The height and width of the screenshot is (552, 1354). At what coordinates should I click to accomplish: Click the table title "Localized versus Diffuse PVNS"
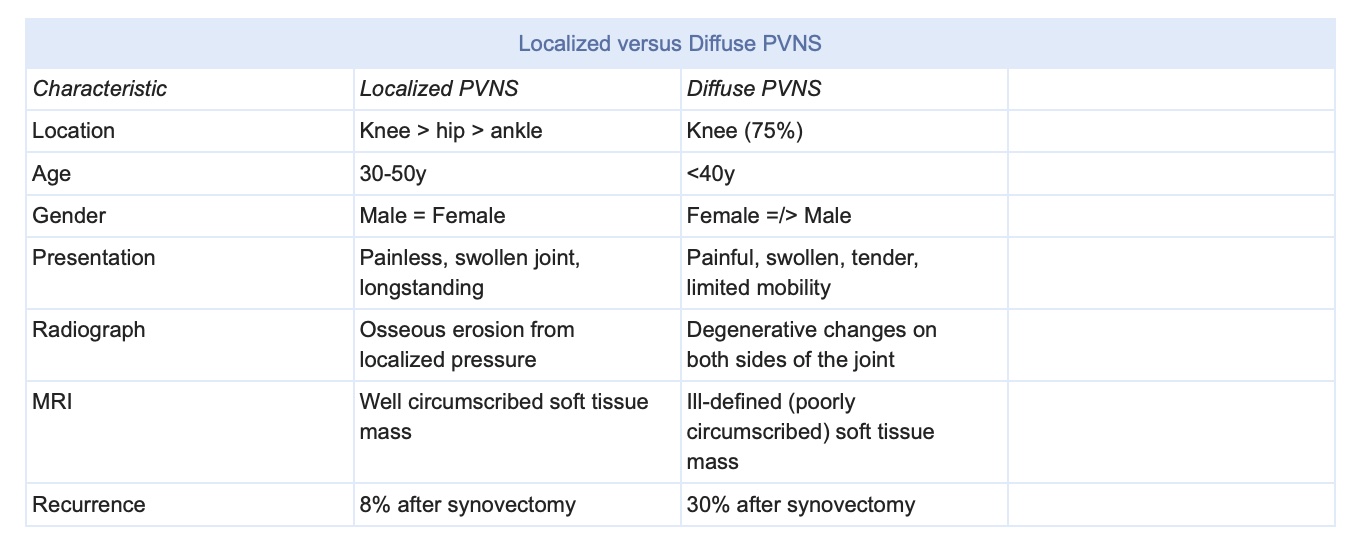tap(679, 44)
